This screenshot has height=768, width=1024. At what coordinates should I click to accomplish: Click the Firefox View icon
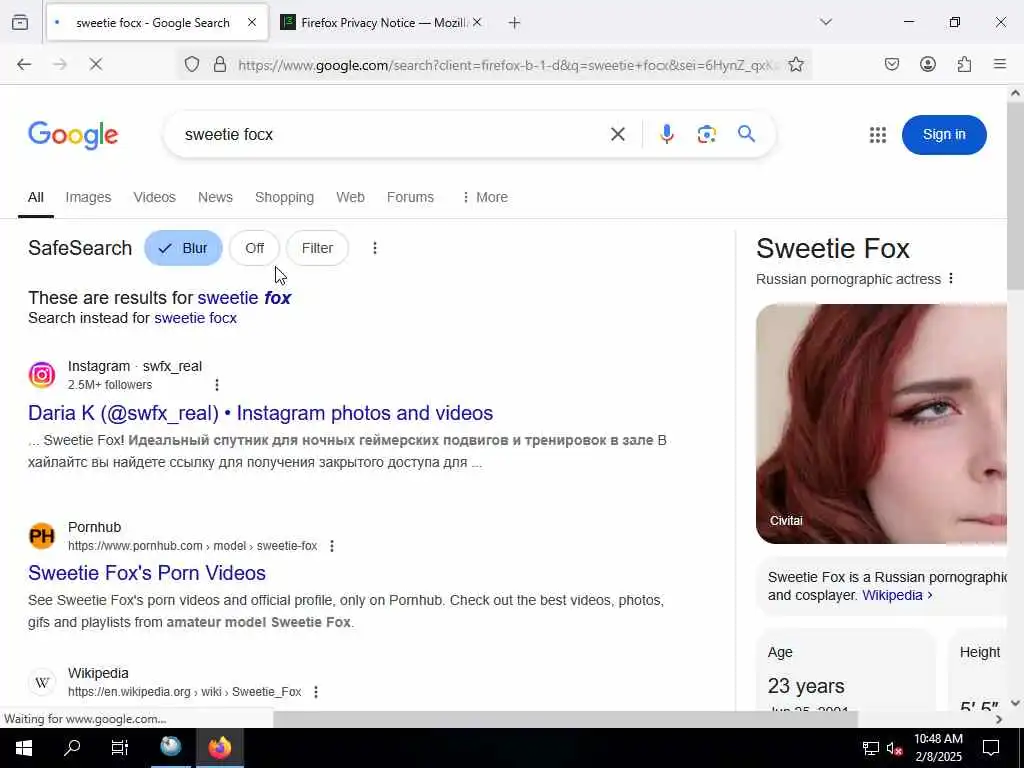20,22
